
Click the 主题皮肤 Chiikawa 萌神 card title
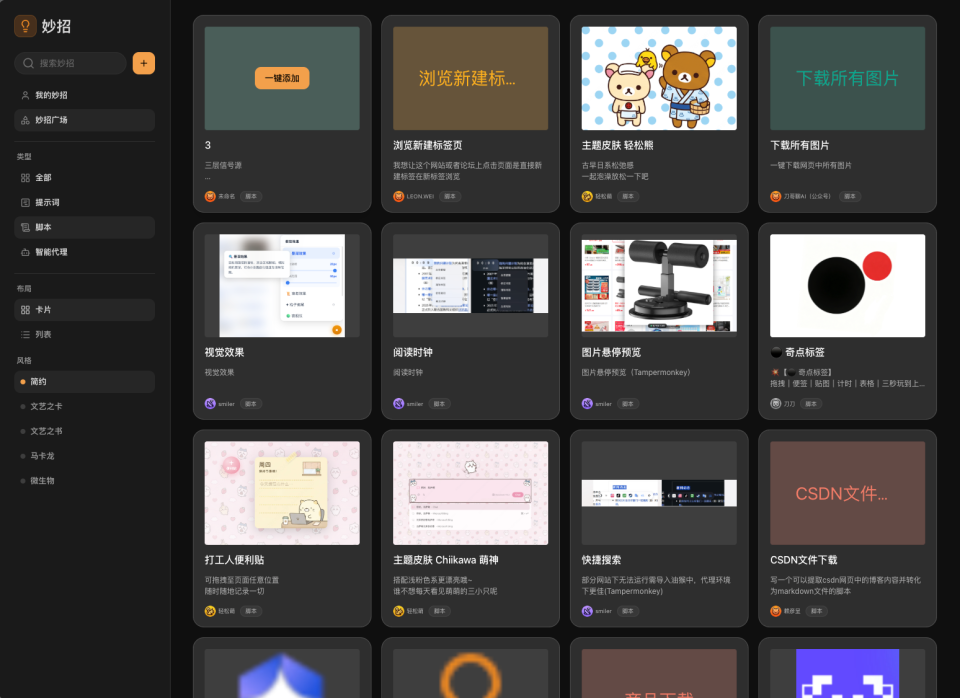(446, 560)
